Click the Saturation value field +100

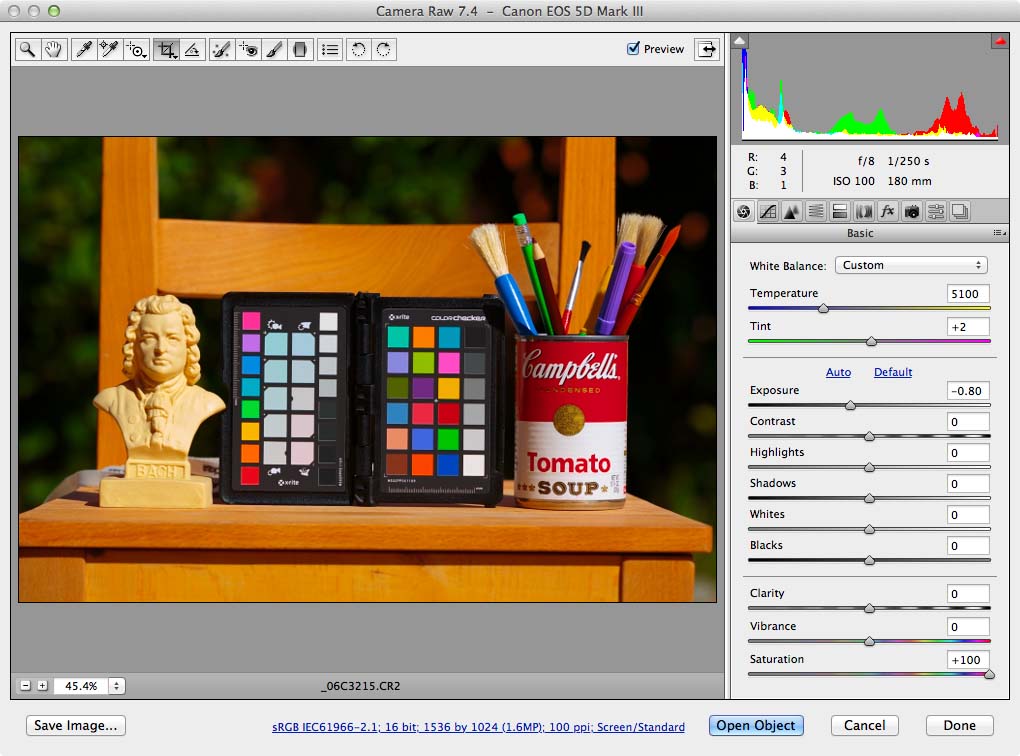(x=968, y=660)
